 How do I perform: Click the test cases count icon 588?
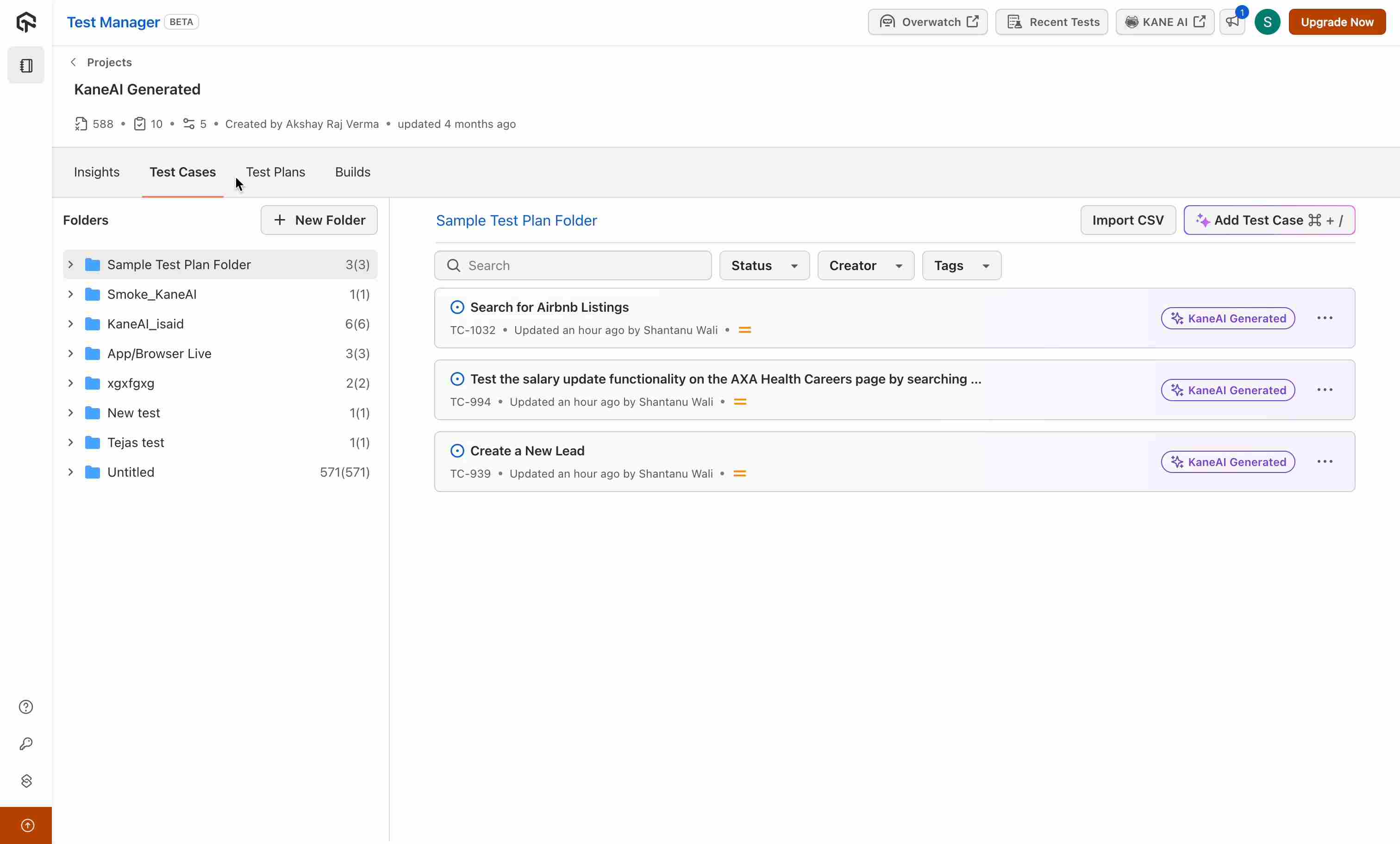[x=81, y=124]
